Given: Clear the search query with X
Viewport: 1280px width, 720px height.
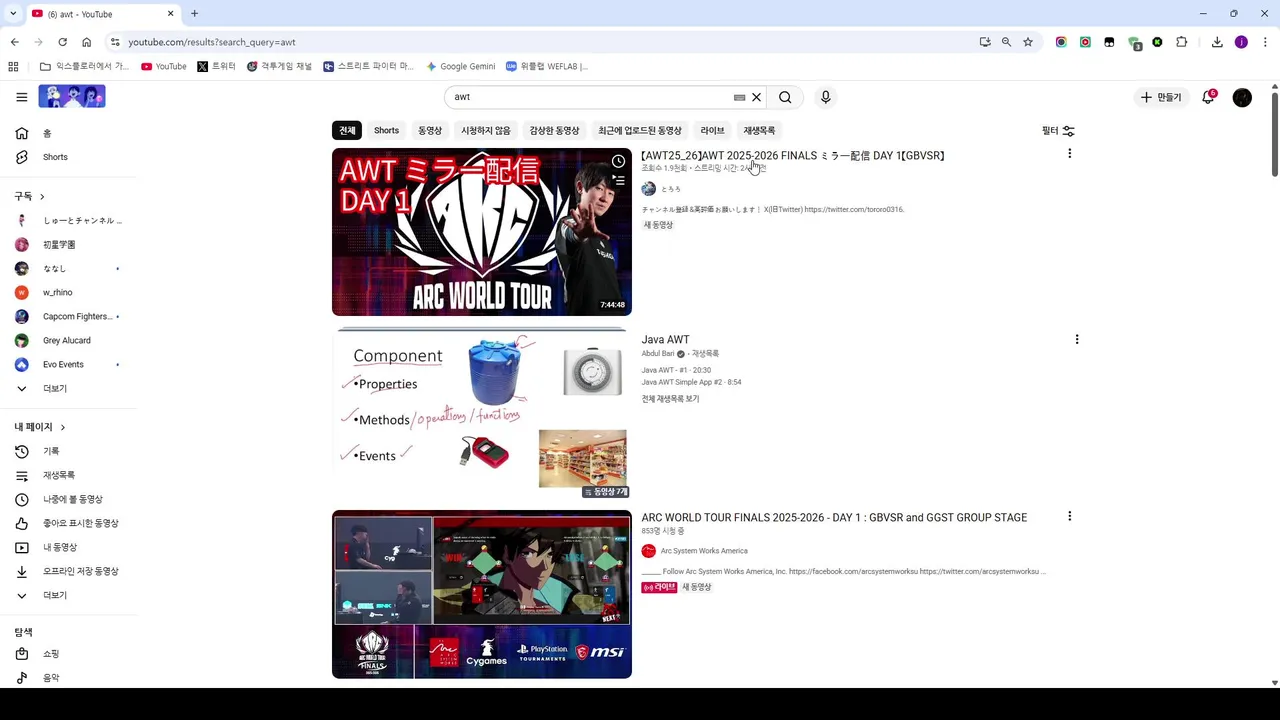Looking at the screenshot, I should pos(756,97).
